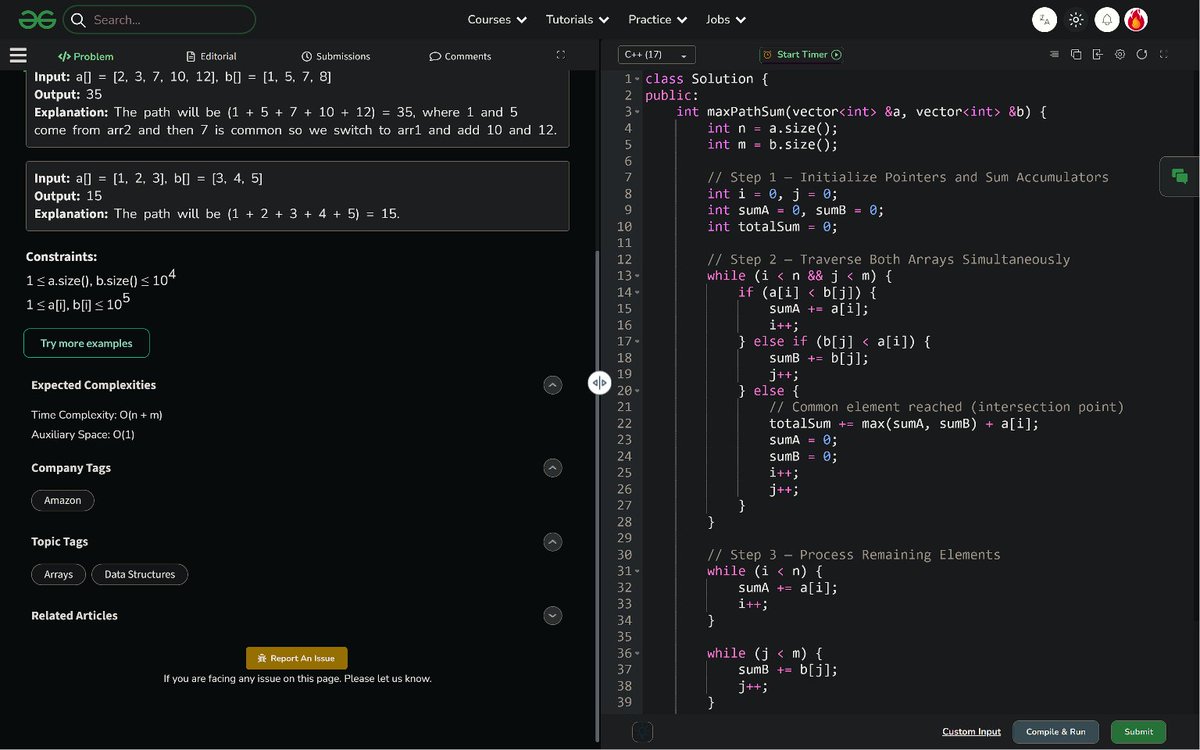Click the 'Time Complexity: O(n + m)' text

[97, 415]
